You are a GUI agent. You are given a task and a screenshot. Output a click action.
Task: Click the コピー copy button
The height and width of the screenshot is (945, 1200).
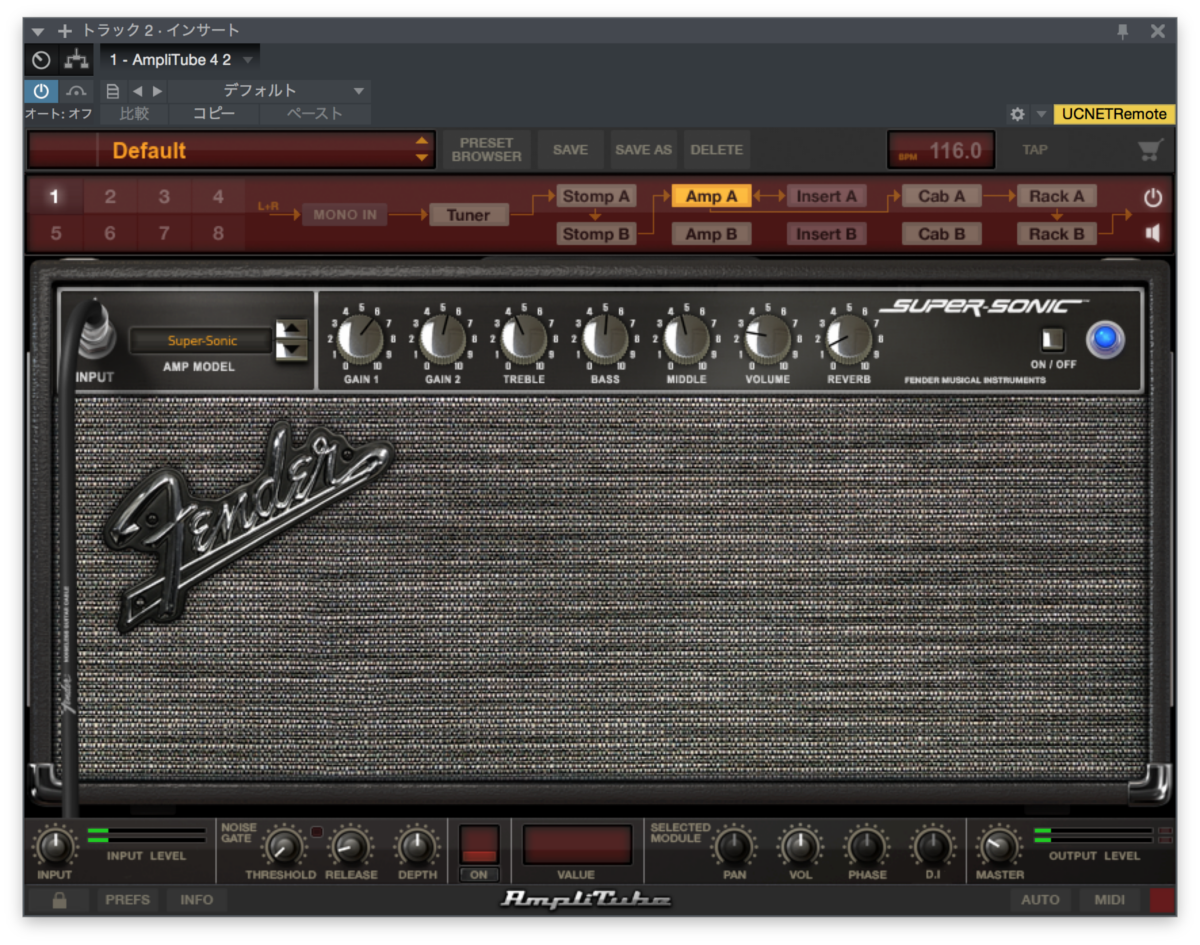pyautogui.click(x=214, y=114)
